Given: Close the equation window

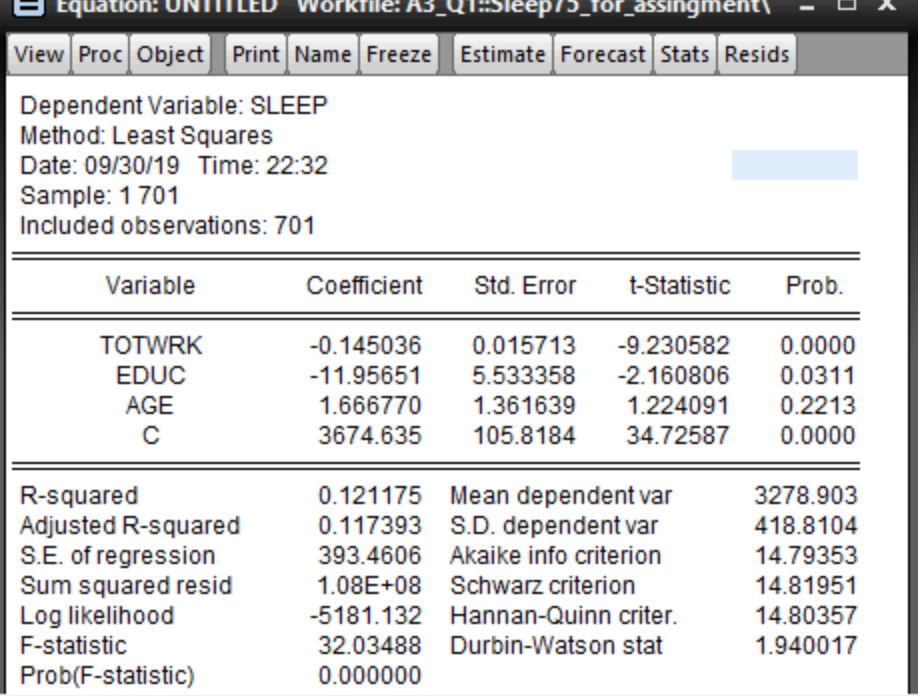Looking at the screenshot, I should pyautogui.click(x=887, y=6).
